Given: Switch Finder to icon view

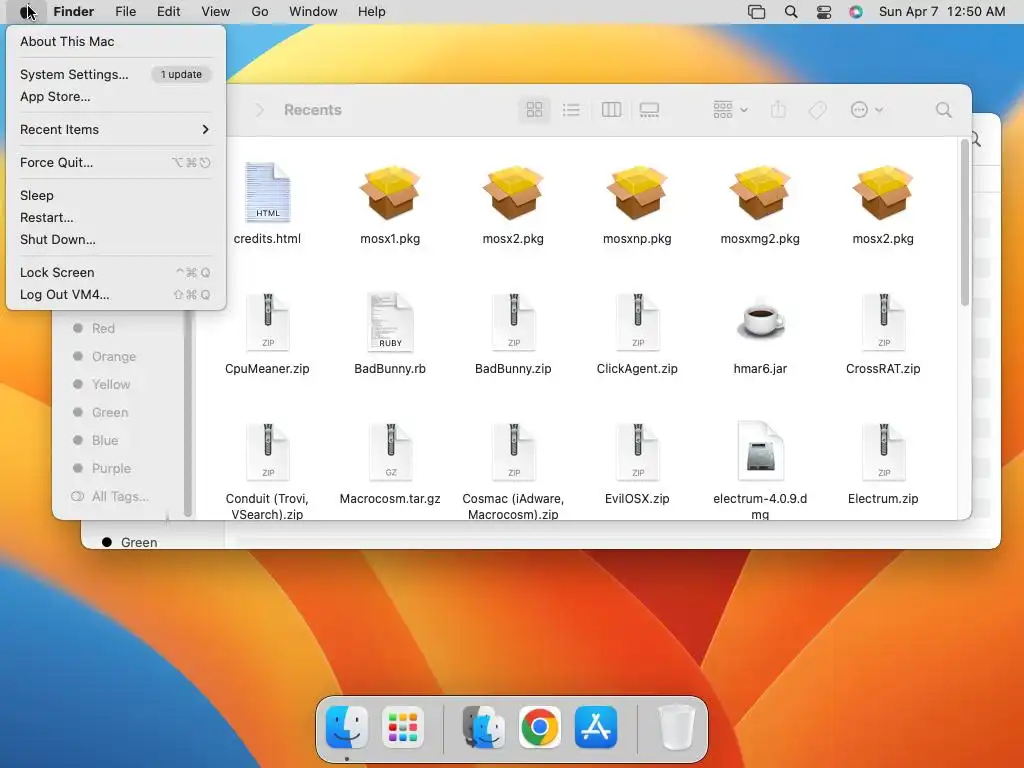Looking at the screenshot, I should 534,110.
